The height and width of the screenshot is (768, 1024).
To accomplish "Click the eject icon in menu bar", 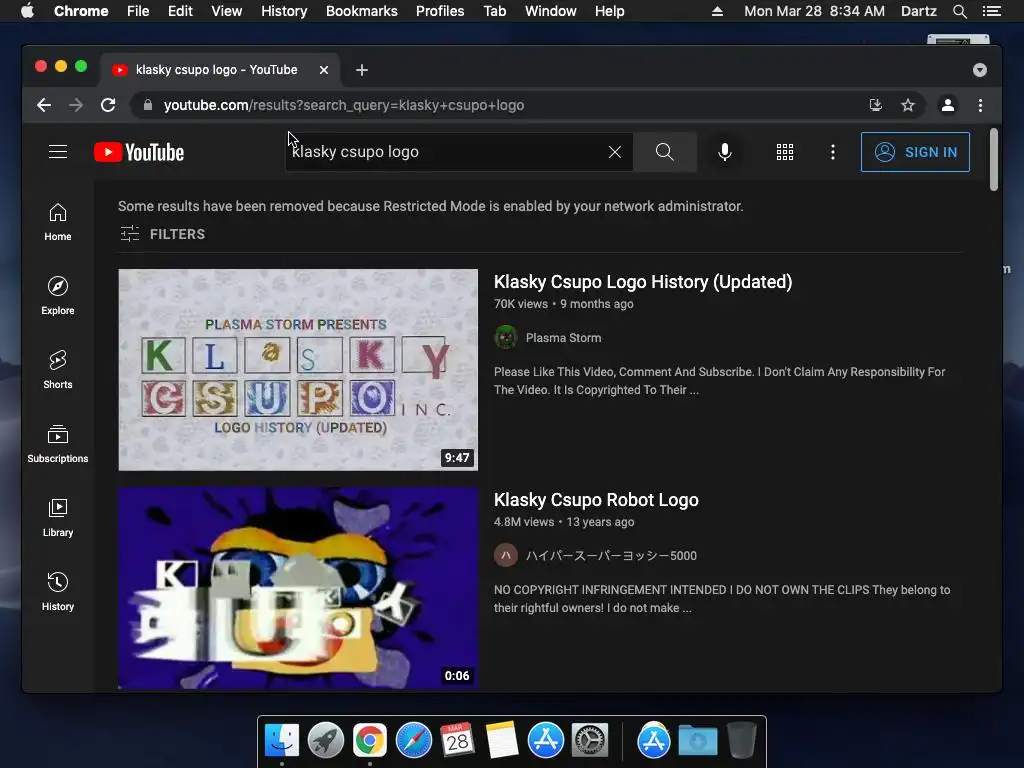I will tap(717, 11).
